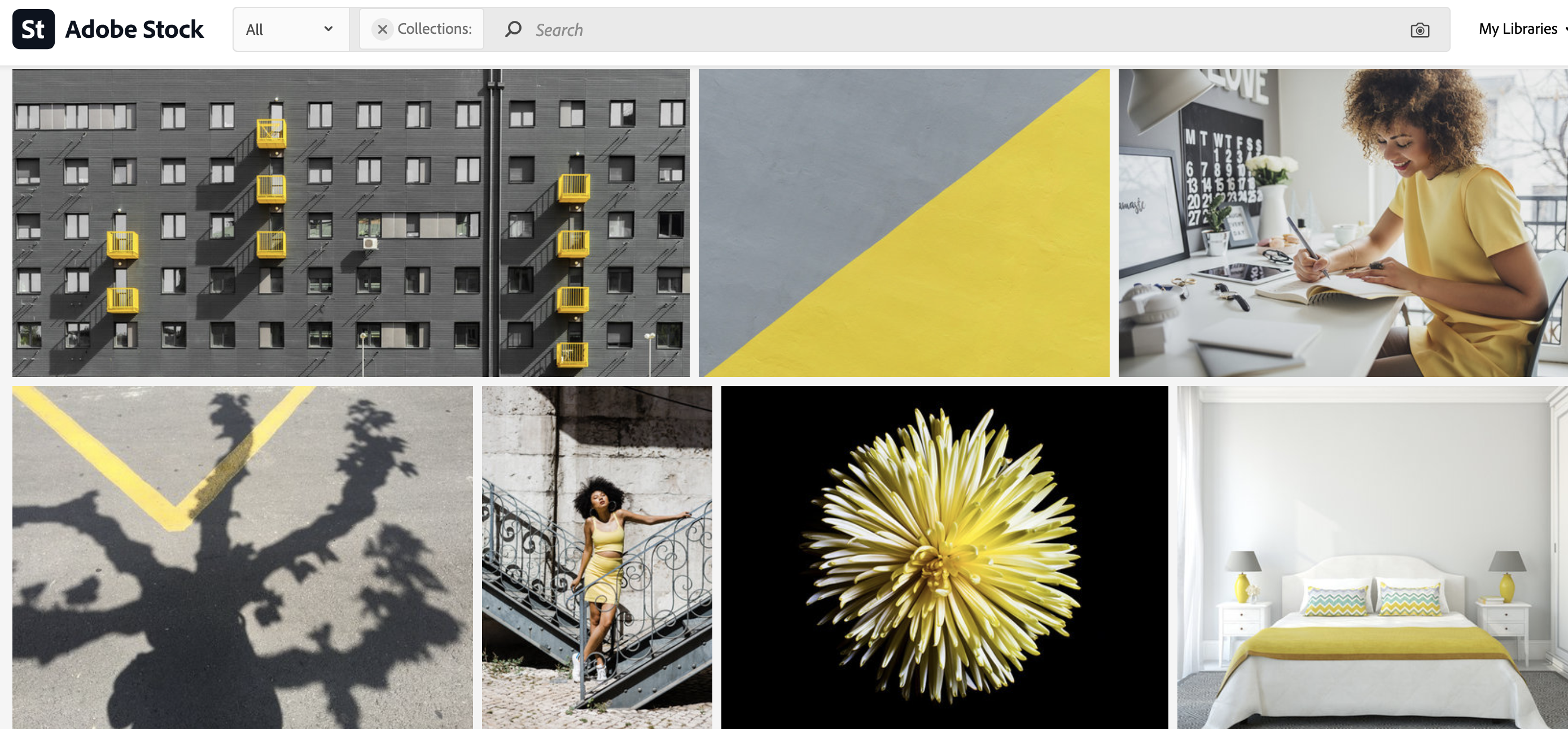The image size is (1568, 729).
Task: Remove the Collections filter with the X icon
Action: coord(382,29)
